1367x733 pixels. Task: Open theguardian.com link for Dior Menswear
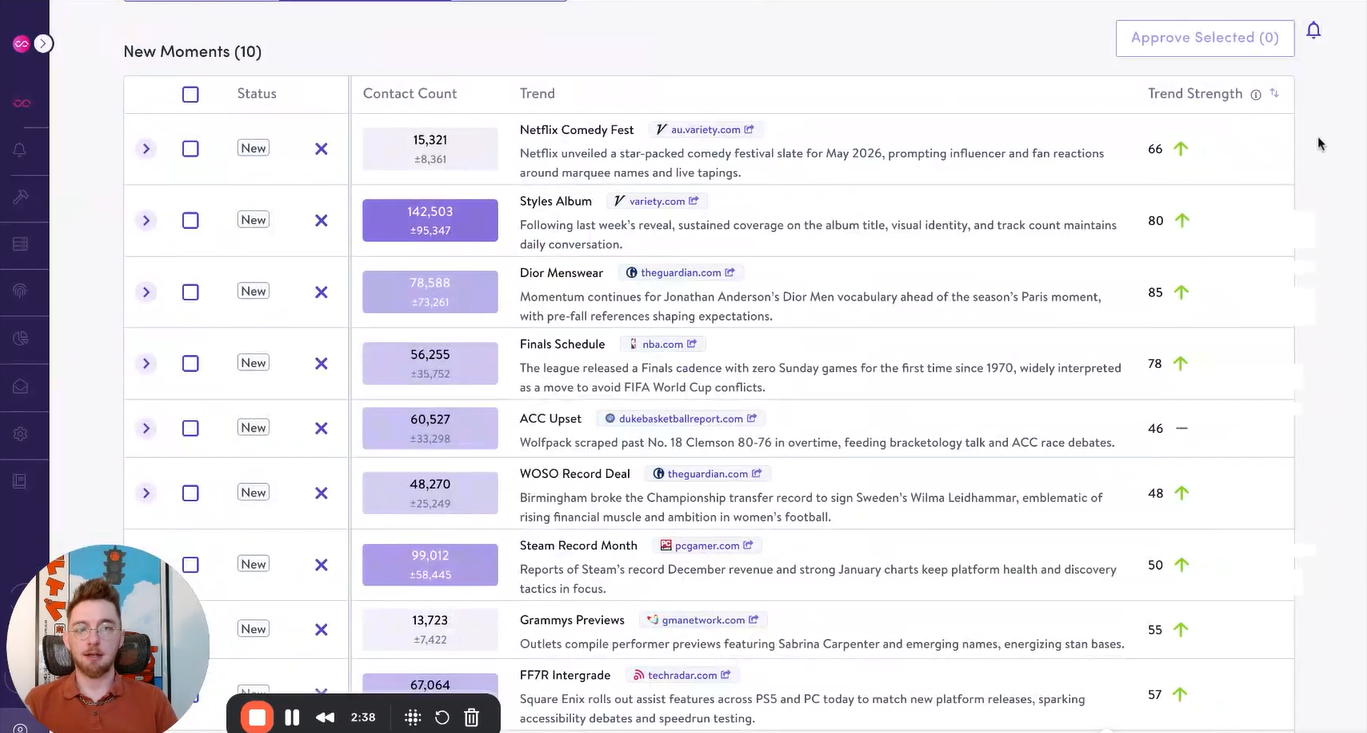[x=681, y=273]
